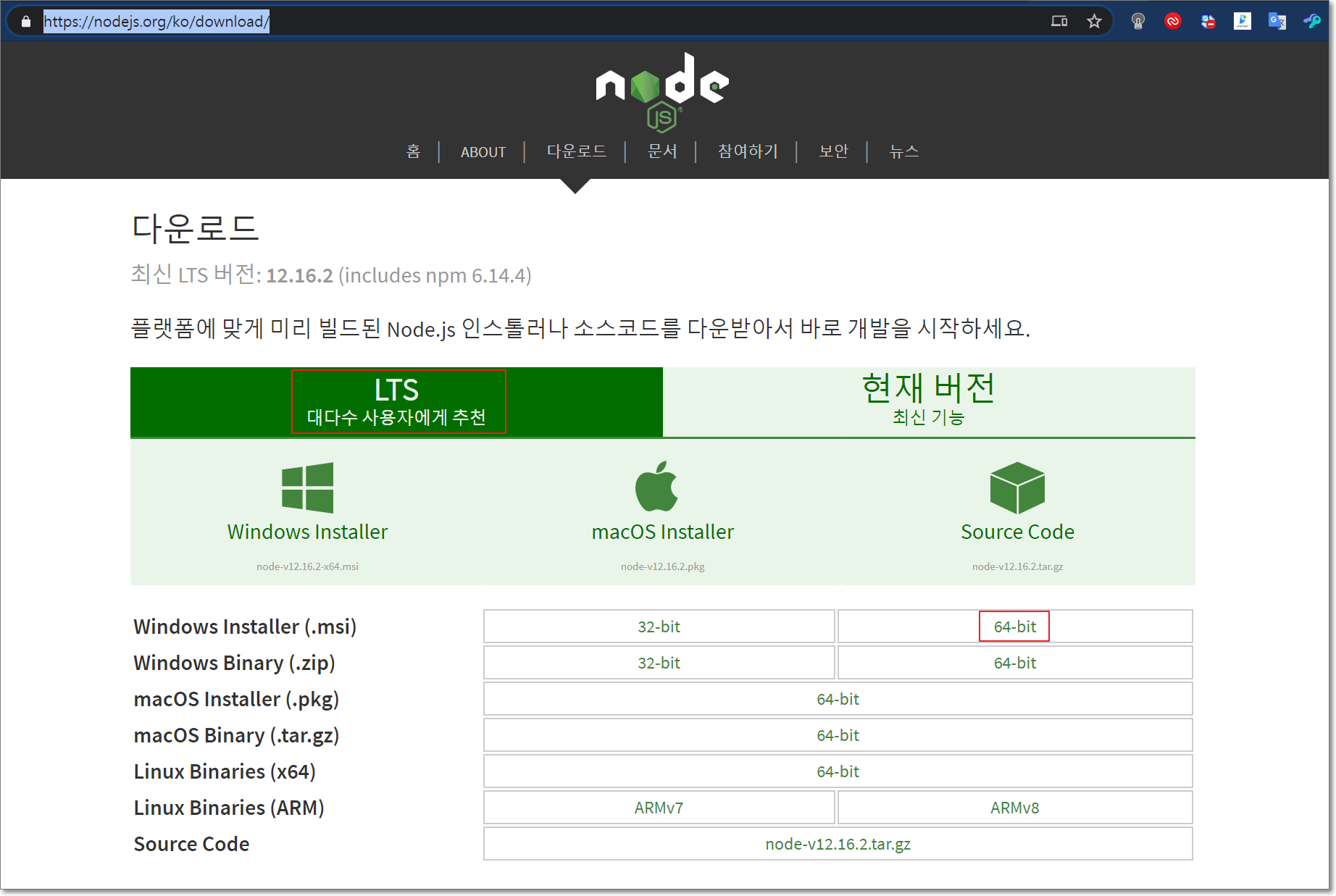The height and width of the screenshot is (896, 1336).
Task: Download the Windows Installer (.msi) 64-bit
Action: point(1015,627)
